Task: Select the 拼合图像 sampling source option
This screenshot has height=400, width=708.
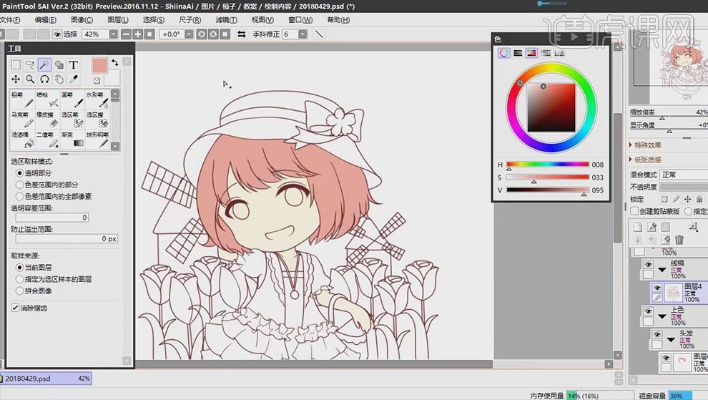Action: (19, 291)
